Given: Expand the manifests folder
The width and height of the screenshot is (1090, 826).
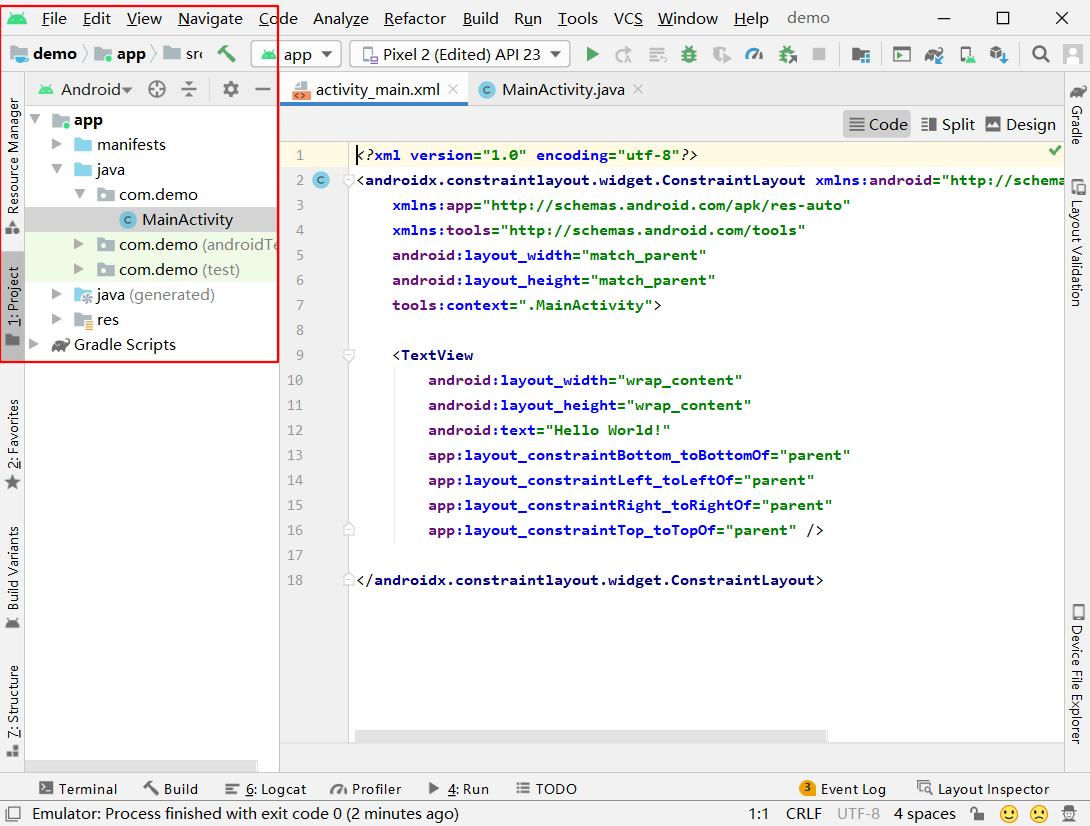Looking at the screenshot, I should [57, 144].
